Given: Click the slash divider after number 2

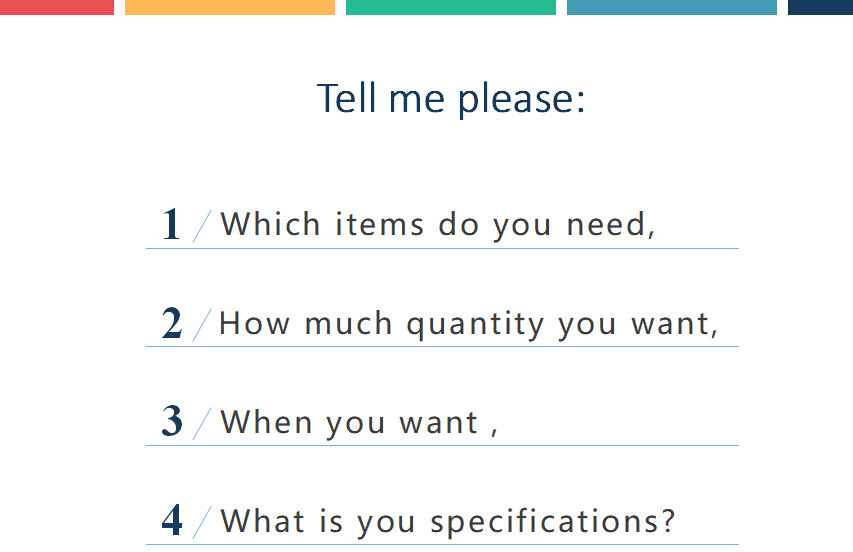Looking at the screenshot, I should 202,325.
